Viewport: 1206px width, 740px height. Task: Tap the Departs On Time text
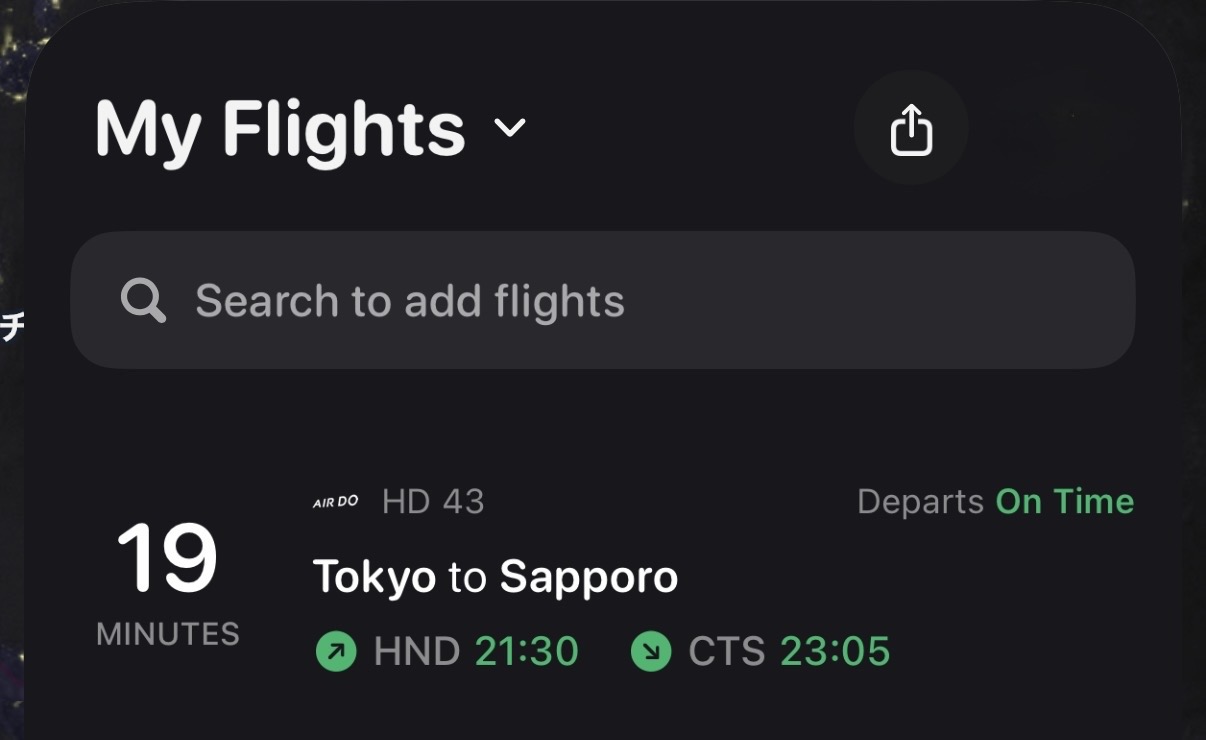(x=994, y=501)
